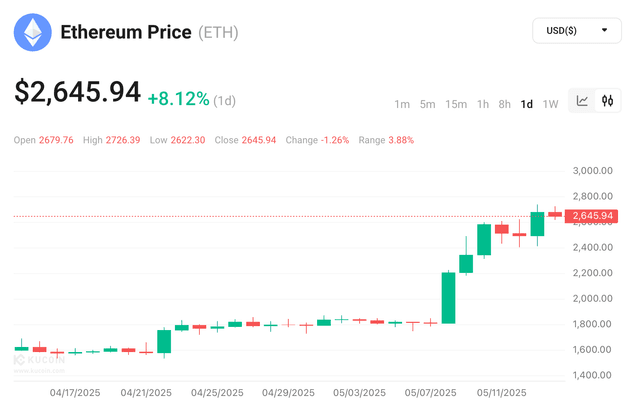The height and width of the screenshot is (419, 640).
Task: Select the 1m timeframe
Action: click(x=402, y=104)
